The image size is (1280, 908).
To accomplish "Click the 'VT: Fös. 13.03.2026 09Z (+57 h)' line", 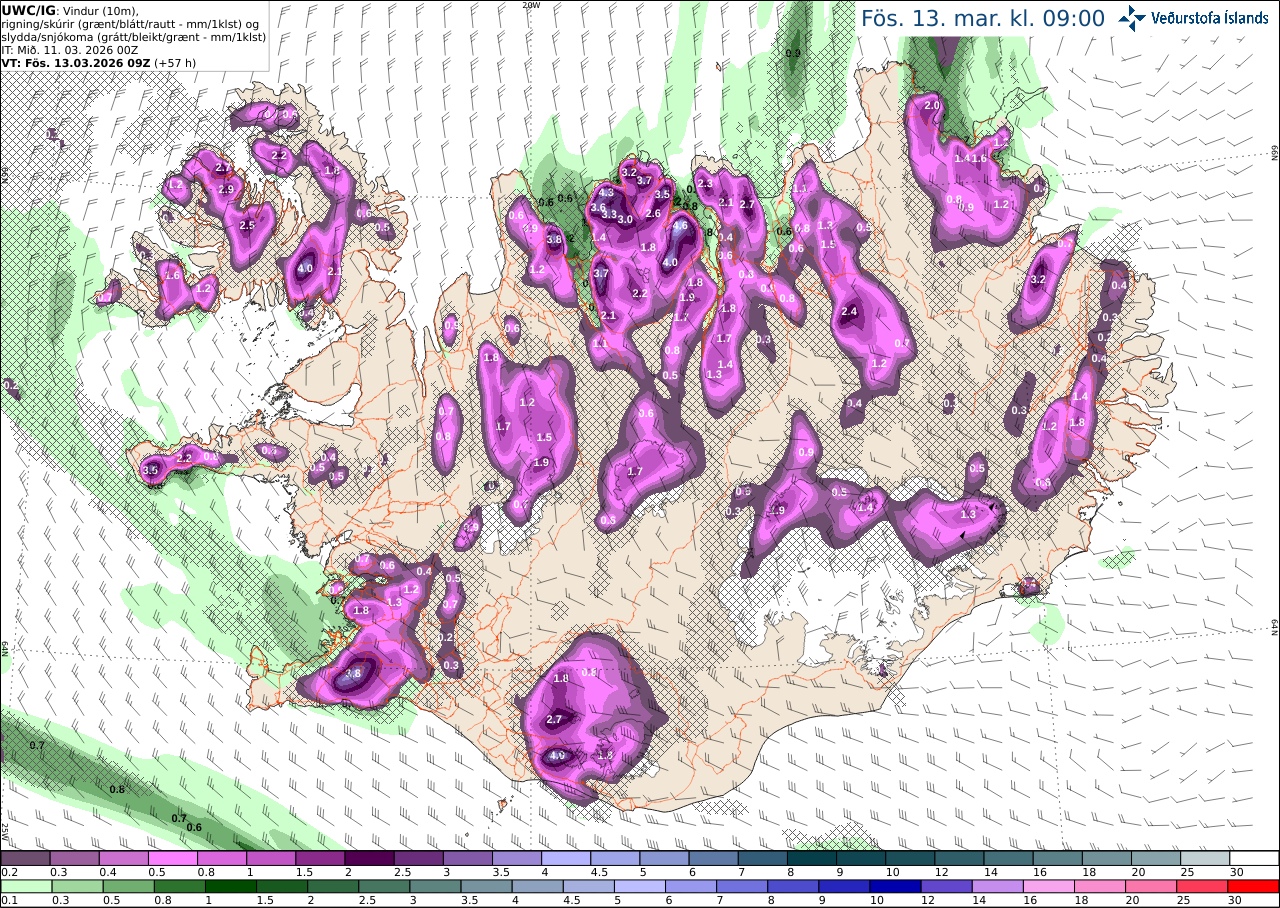I will pos(99,63).
